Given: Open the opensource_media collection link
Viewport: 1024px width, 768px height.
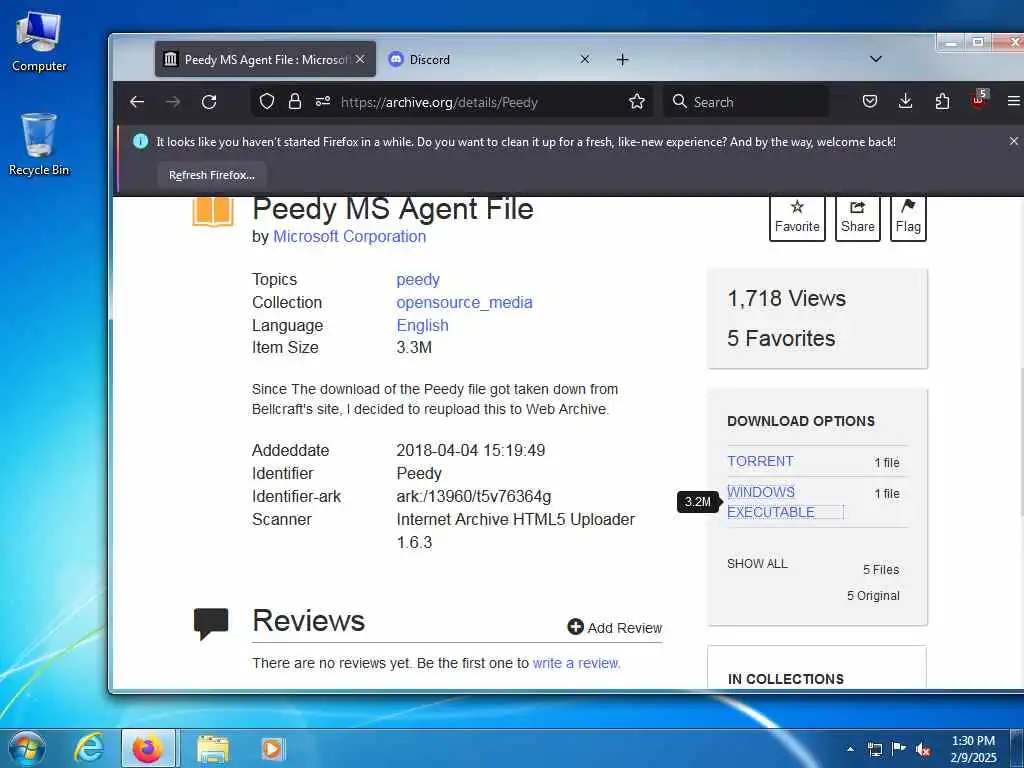Looking at the screenshot, I should tap(464, 302).
